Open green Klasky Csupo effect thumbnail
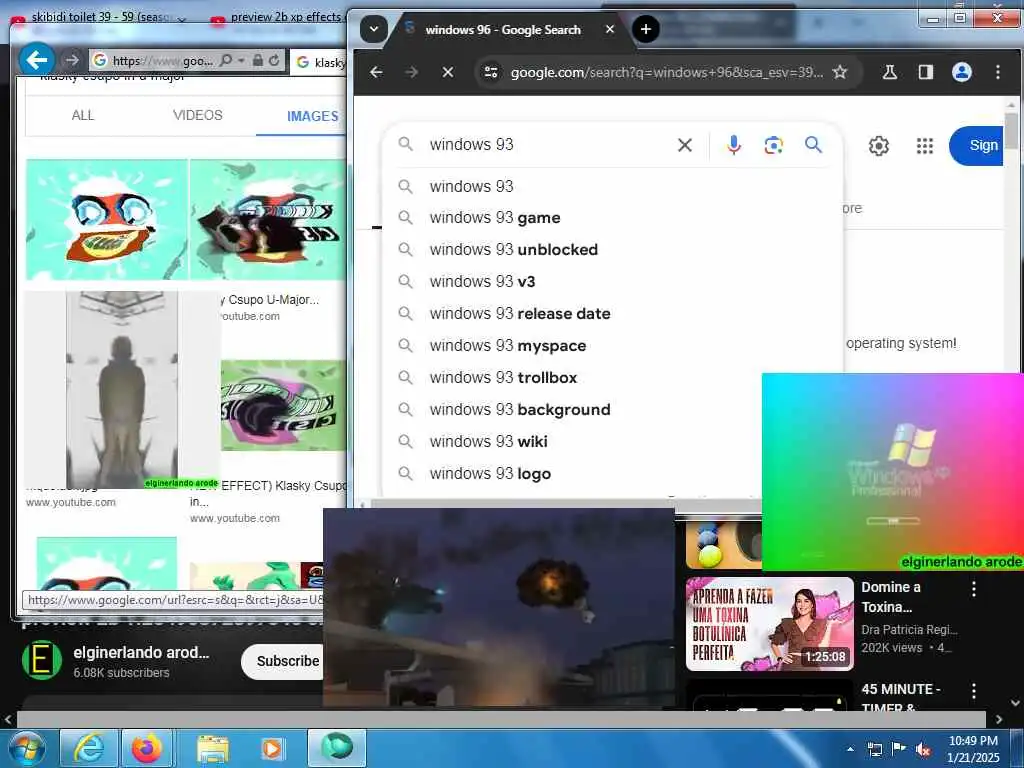This screenshot has height=768, width=1024. (x=283, y=405)
